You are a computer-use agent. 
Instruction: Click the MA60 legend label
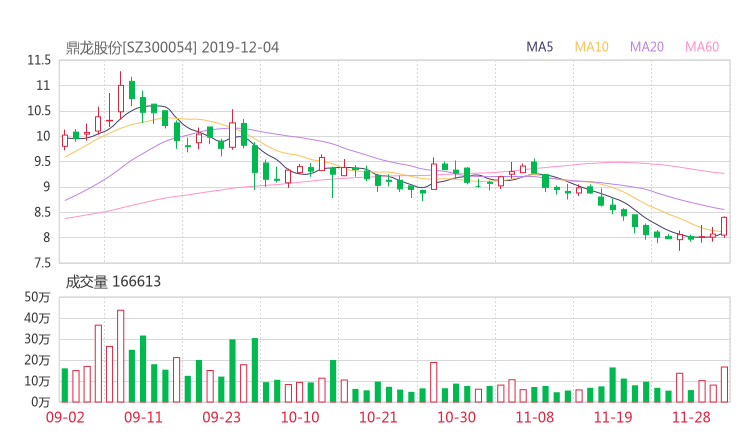pyautogui.click(x=701, y=47)
